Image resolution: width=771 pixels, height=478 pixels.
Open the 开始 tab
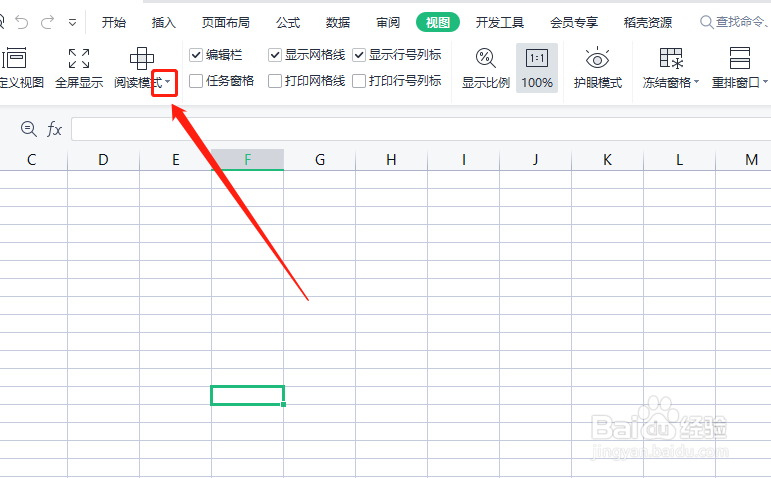tap(114, 23)
